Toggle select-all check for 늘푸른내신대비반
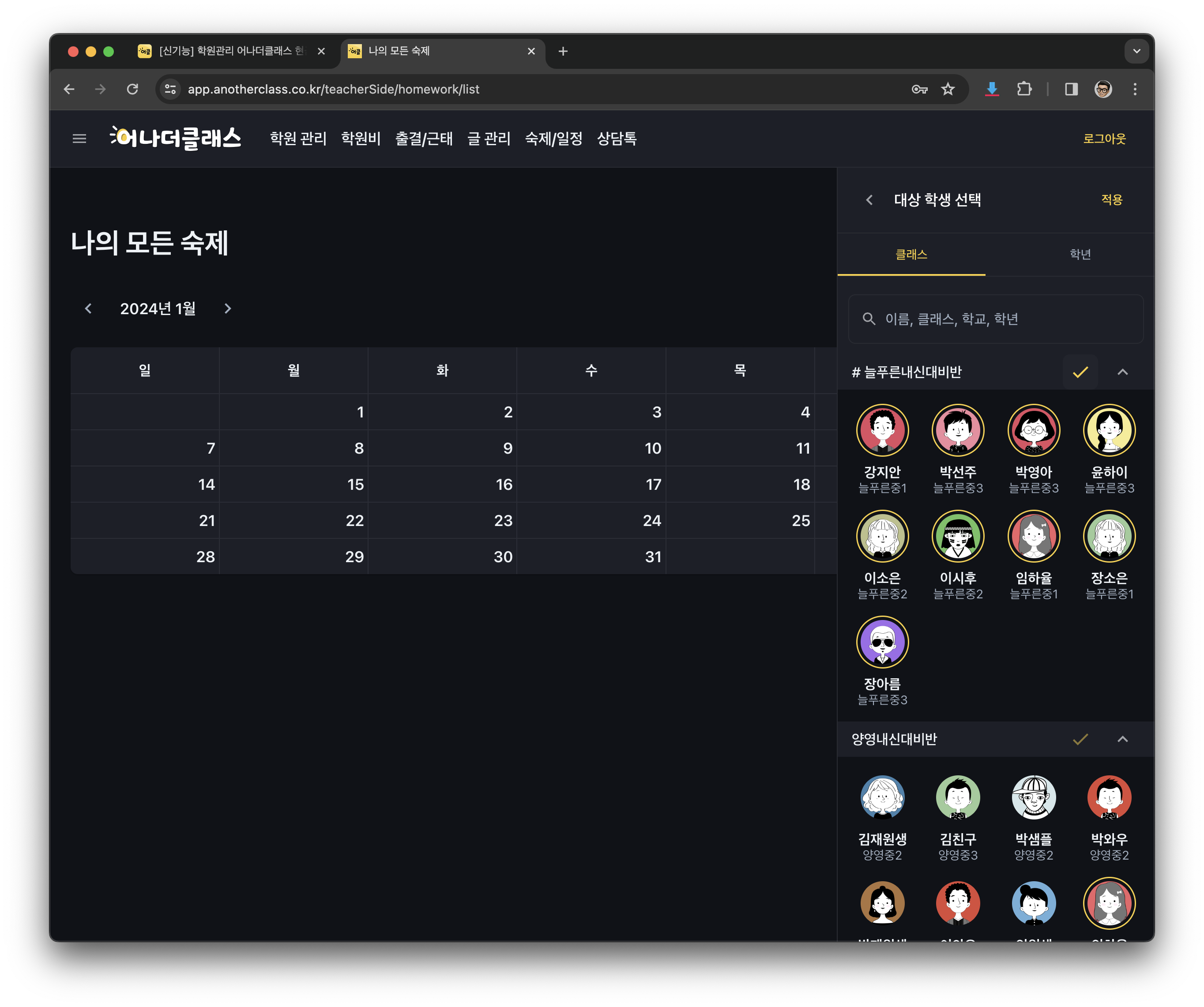1204x1007 pixels. point(1080,372)
